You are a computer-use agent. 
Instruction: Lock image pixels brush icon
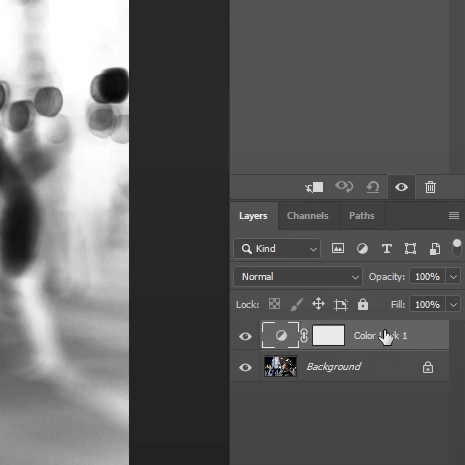296,304
